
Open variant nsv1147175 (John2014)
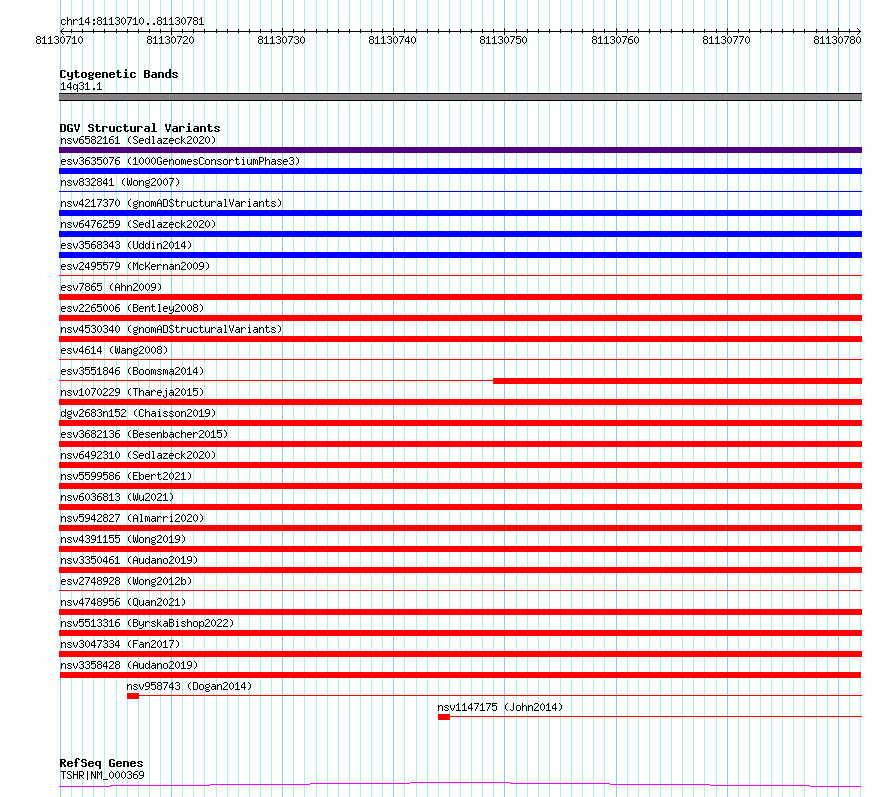click(x=500, y=707)
